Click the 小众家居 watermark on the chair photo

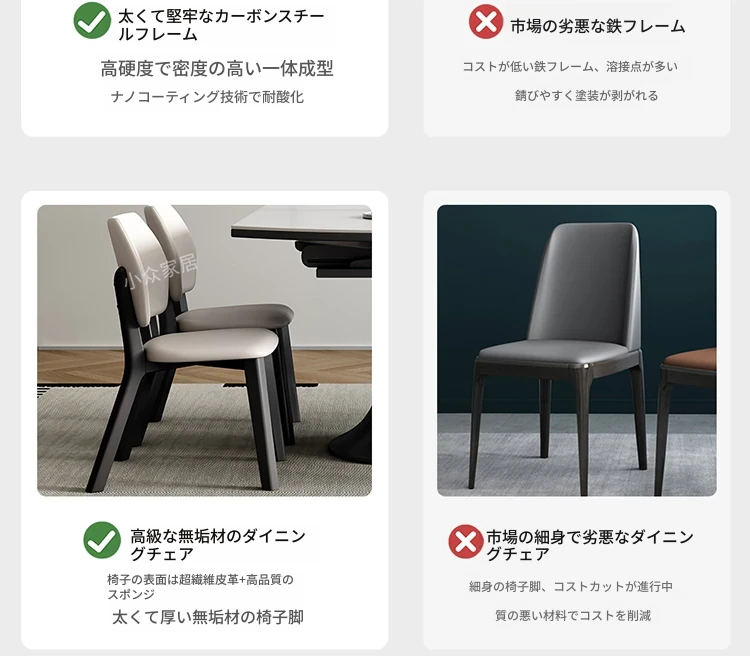[x=160, y=271]
